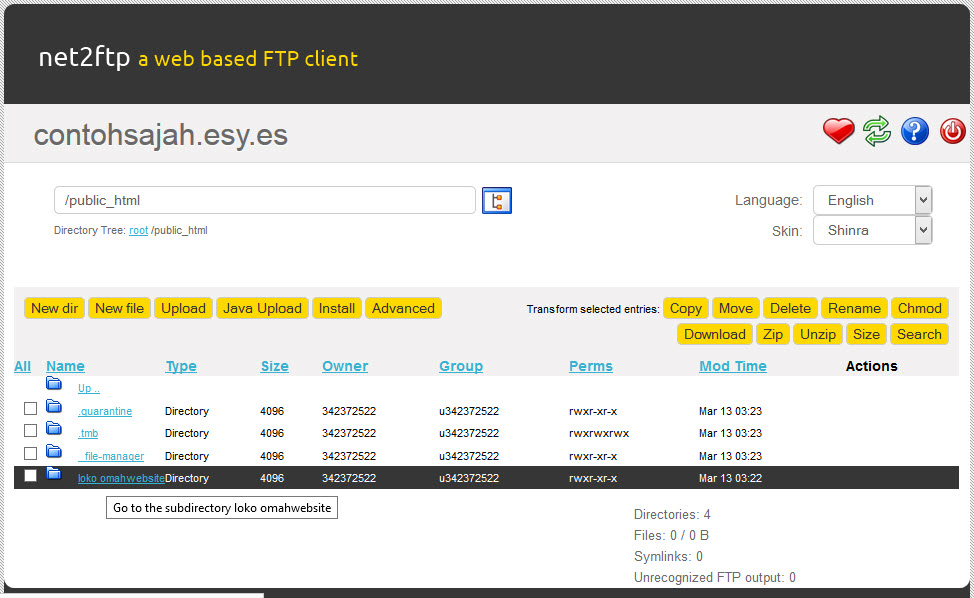
Task: Open the Language dropdown
Action: pos(872,200)
